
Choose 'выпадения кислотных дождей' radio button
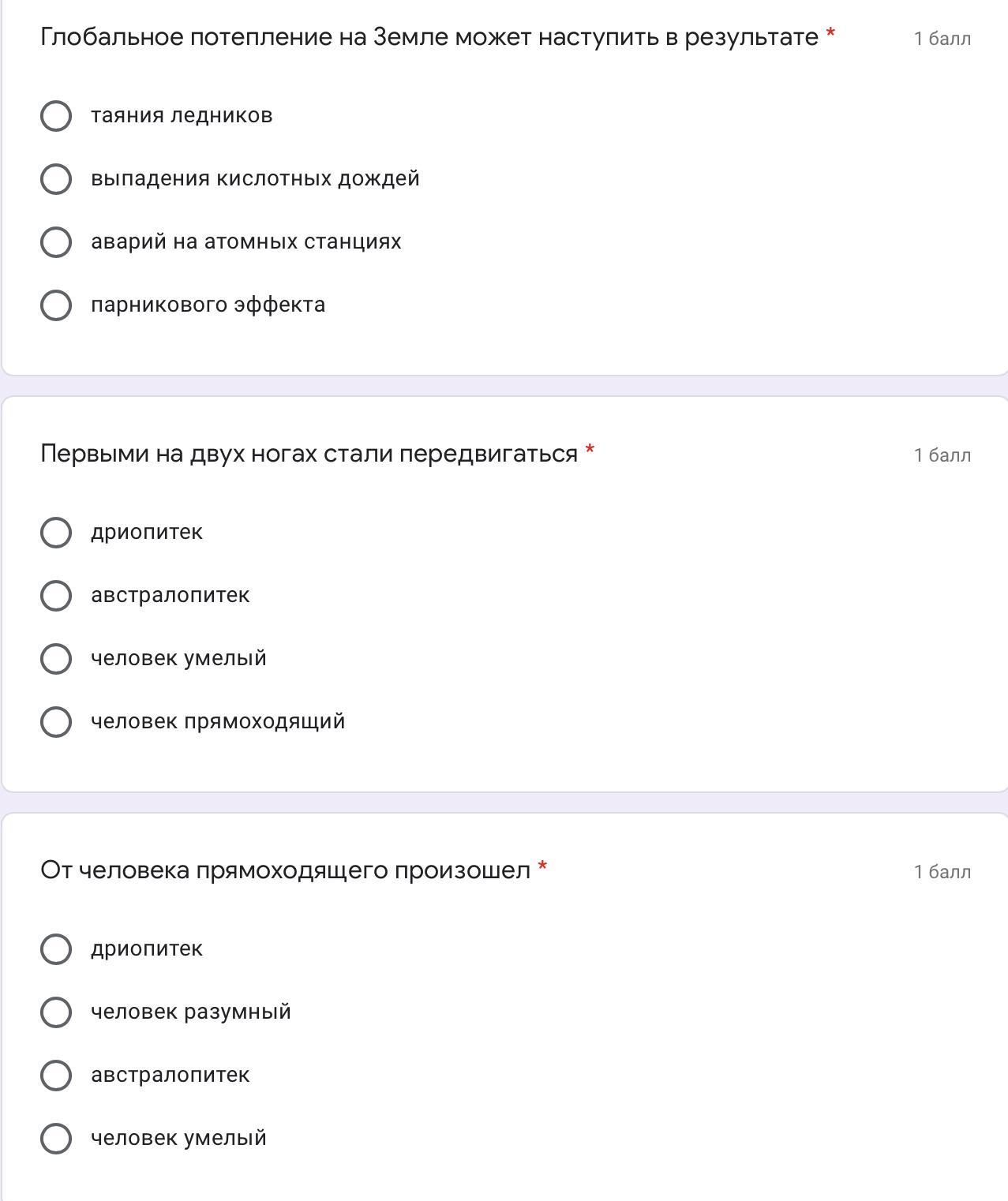pyautogui.click(x=56, y=179)
